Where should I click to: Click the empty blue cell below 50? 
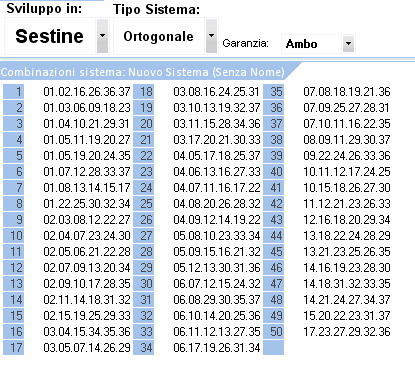(274, 348)
